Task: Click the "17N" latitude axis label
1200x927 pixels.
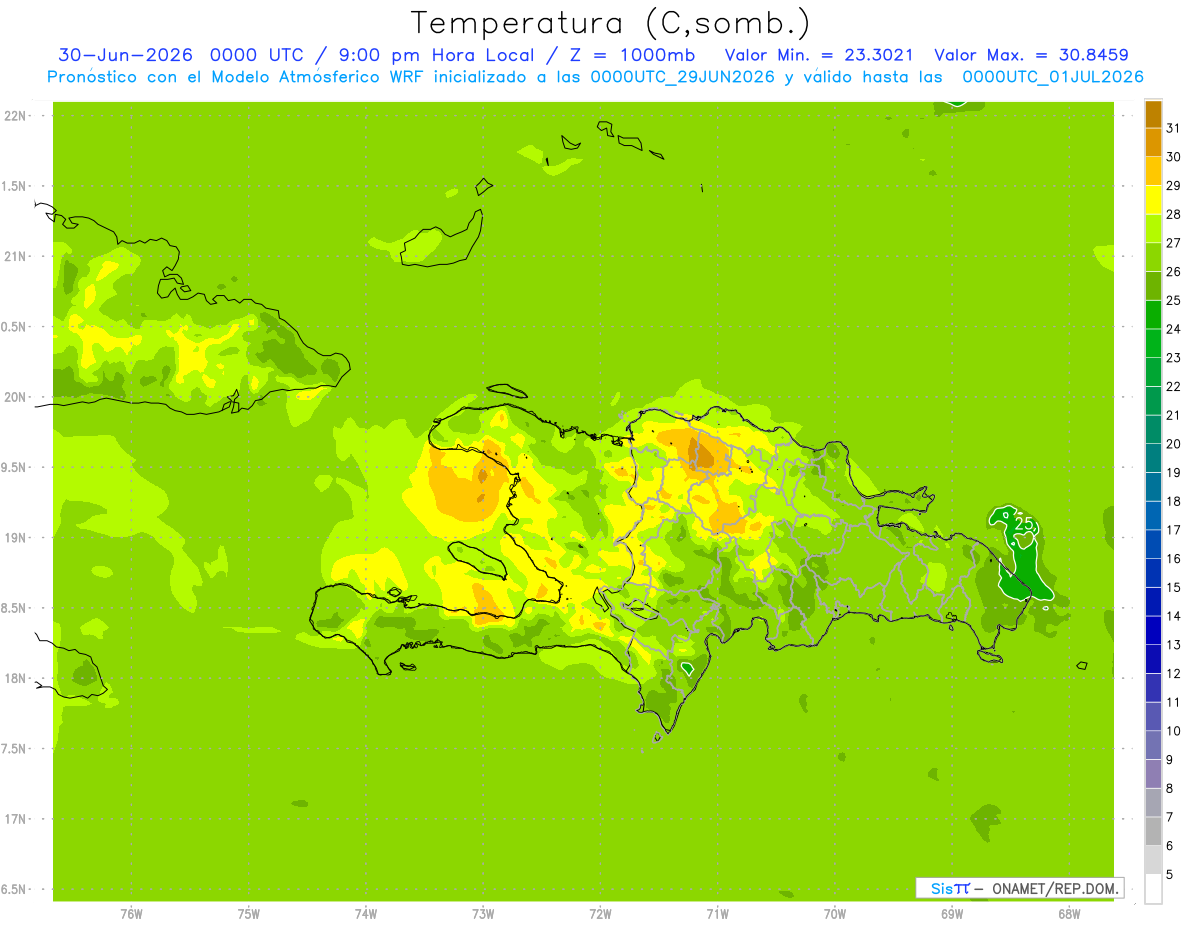Action: [x=15, y=819]
